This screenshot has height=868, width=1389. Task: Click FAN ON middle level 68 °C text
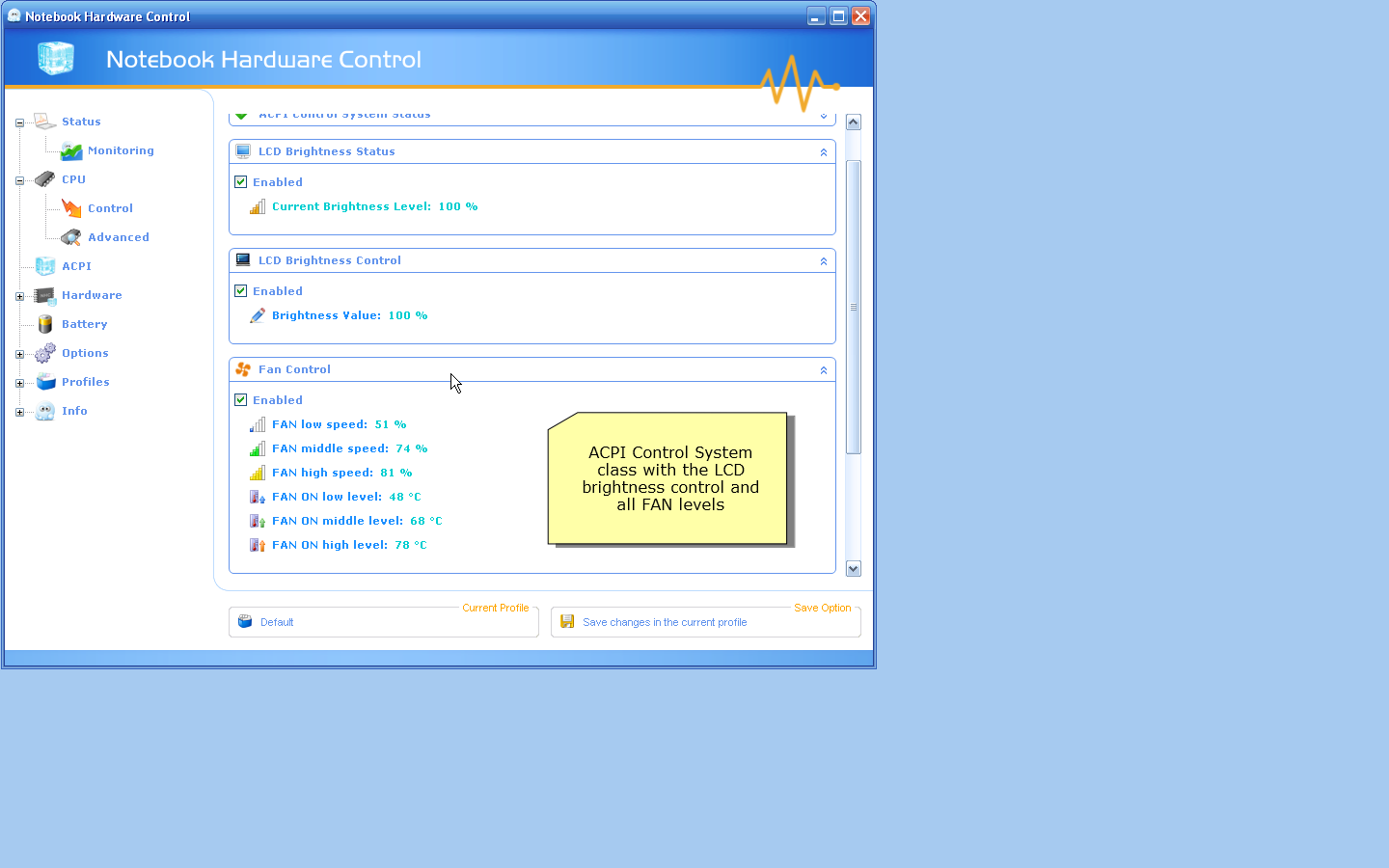357,521
